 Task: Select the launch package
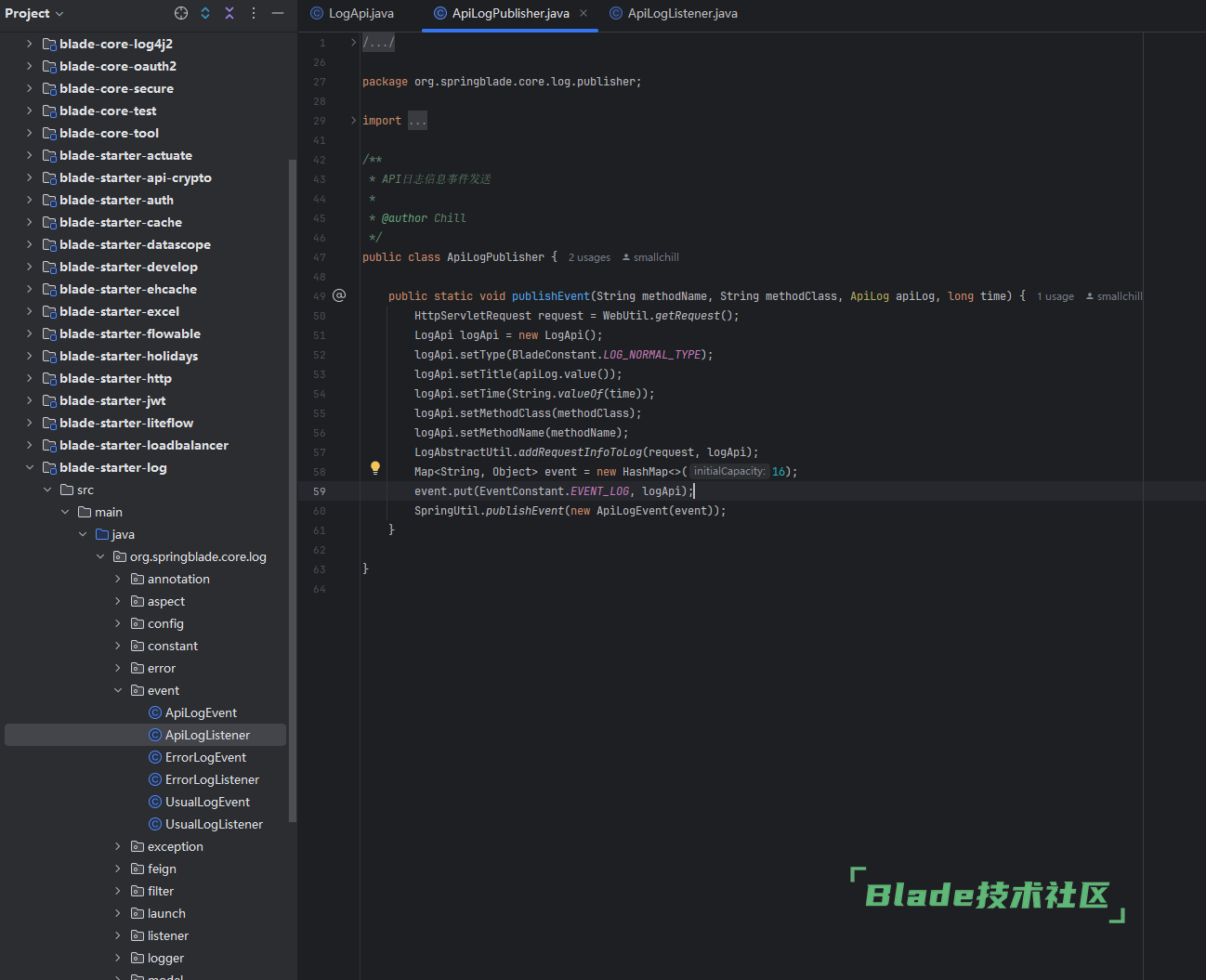click(166, 913)
